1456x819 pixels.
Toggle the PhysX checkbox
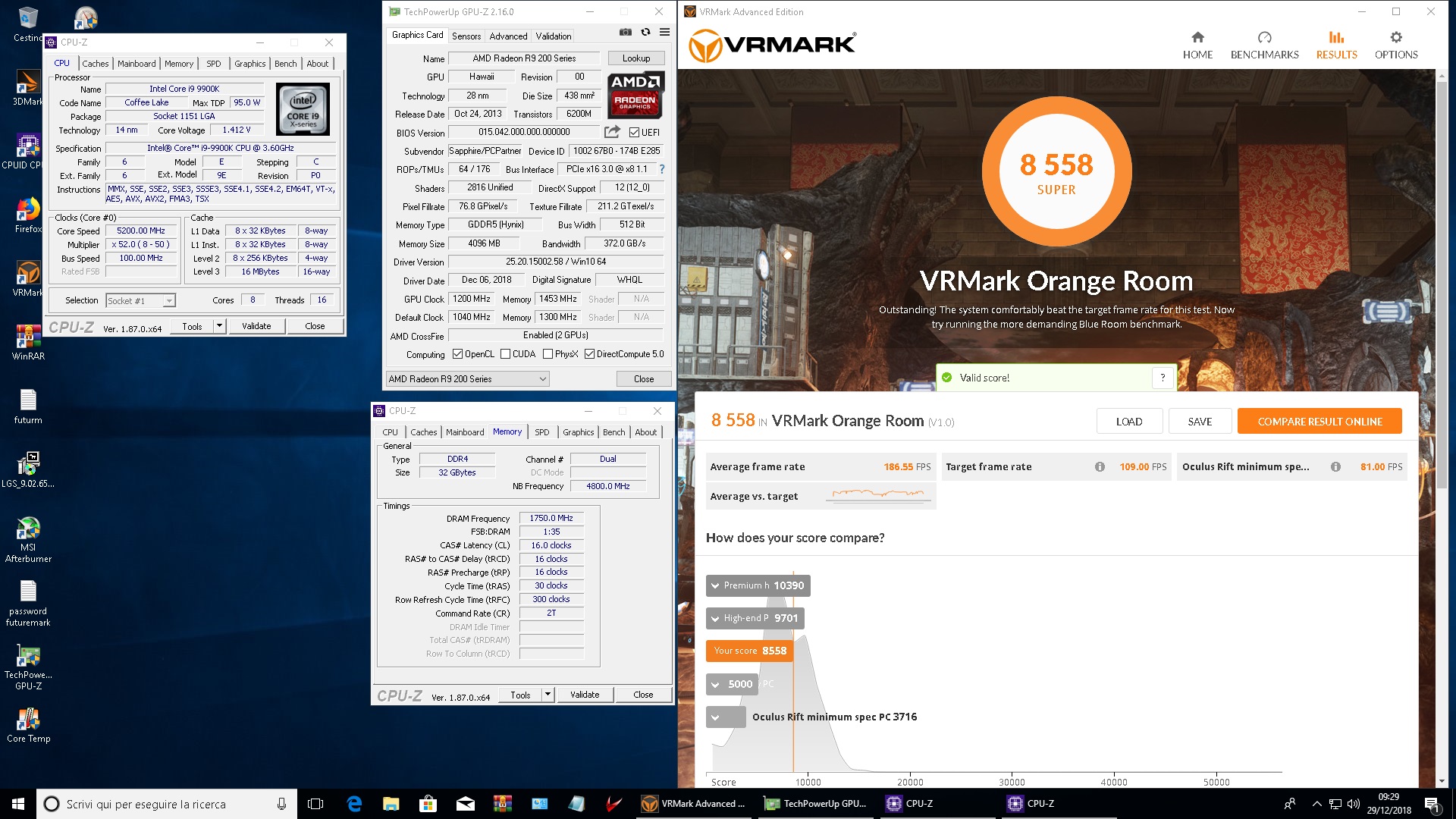(548, 354)
